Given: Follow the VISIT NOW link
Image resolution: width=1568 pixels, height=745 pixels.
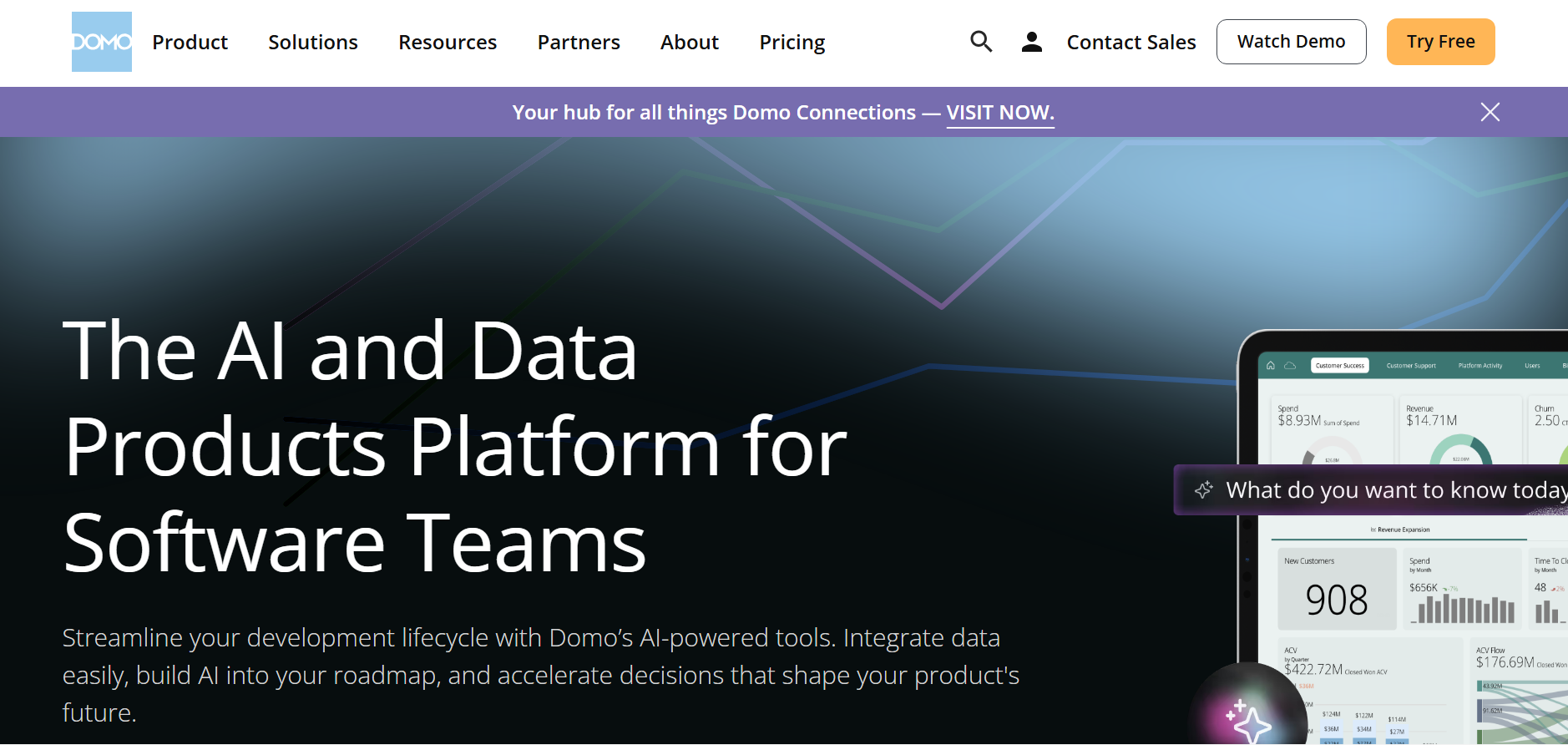Looking at the screenshot, I should pyautogui.click(x=1000, y=113).
